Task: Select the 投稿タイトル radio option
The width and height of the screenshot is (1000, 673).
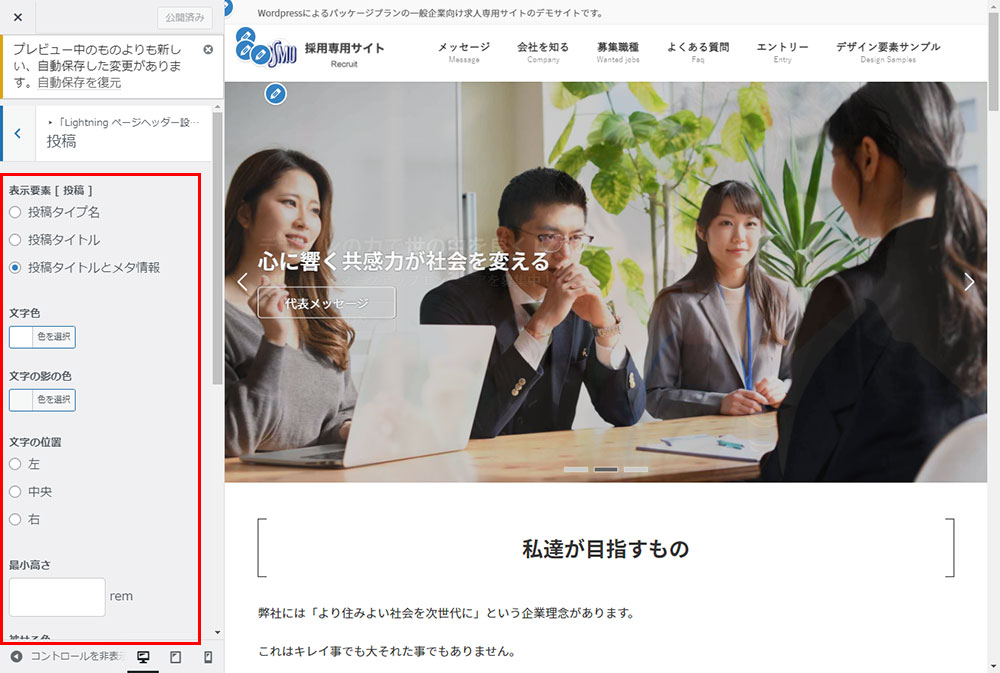Action: [15, 240]
